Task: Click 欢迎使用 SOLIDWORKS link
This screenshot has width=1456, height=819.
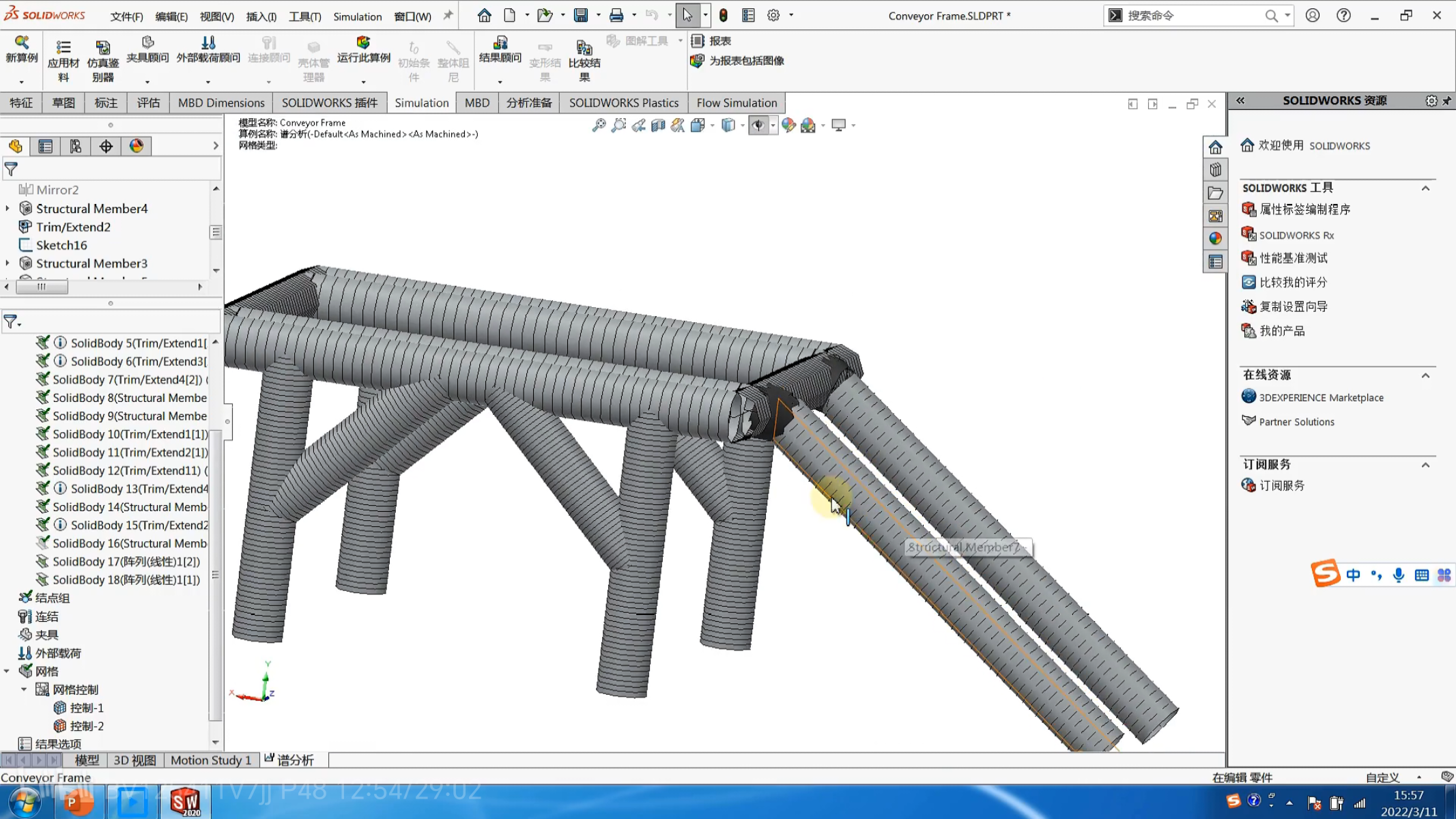Action: pos(1314,145)
